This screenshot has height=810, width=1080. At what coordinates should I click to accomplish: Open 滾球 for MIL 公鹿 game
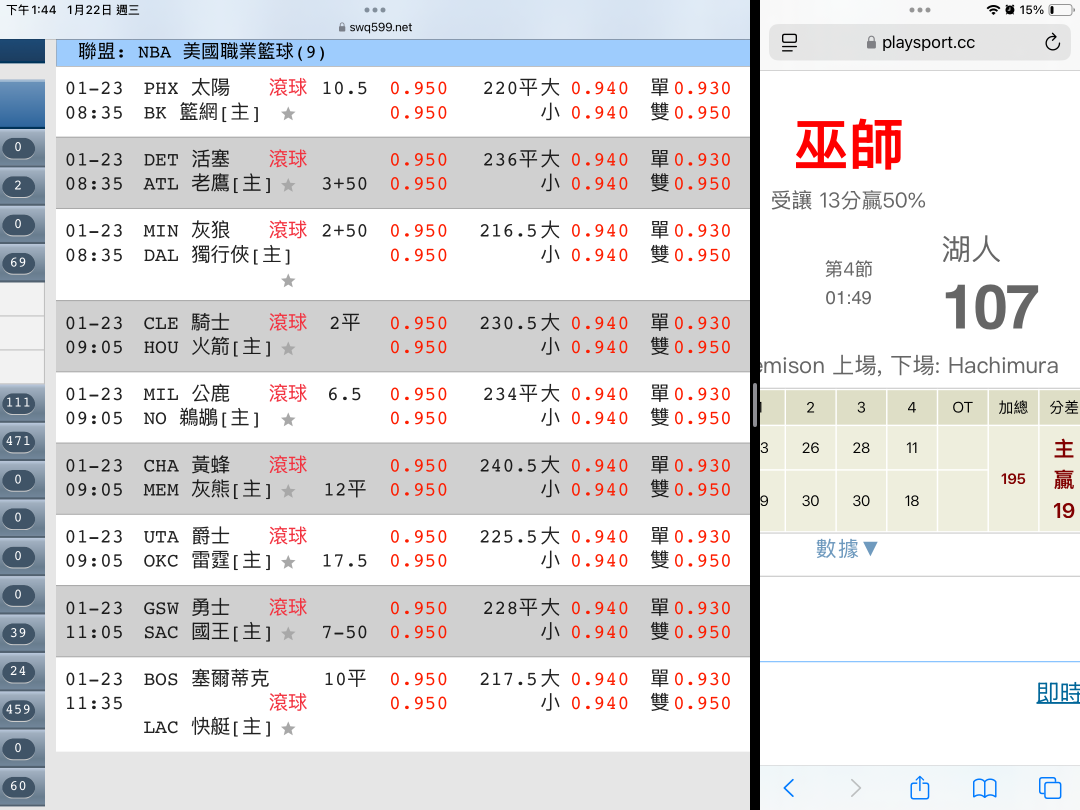288,393
